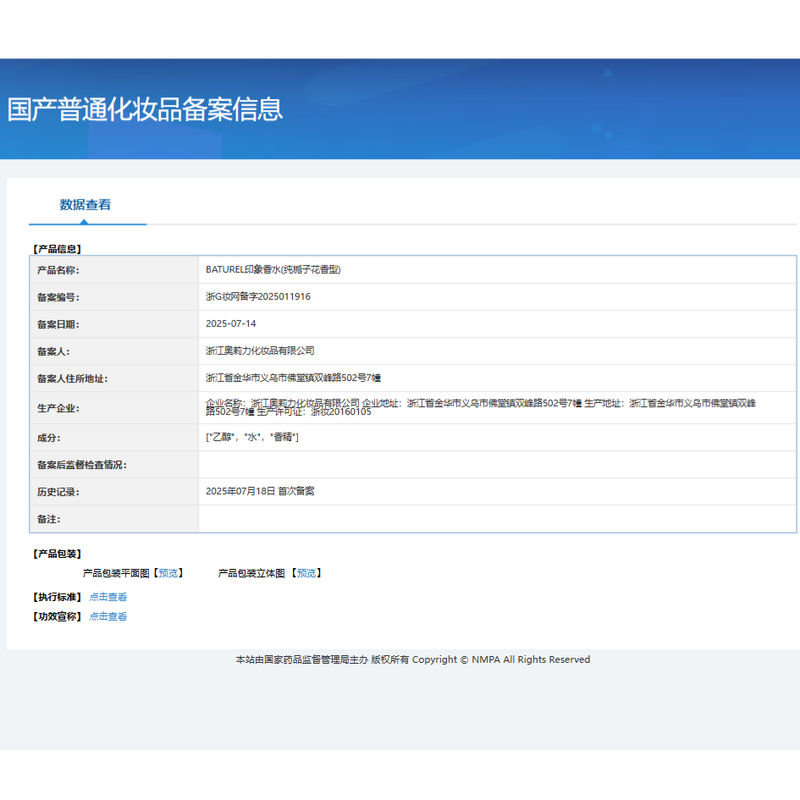The height and width of the screenshot is (800, 800).
Task: Click the 历史记录 首次备案 entry
Action: pyautogui.click(x=260, y=492)
